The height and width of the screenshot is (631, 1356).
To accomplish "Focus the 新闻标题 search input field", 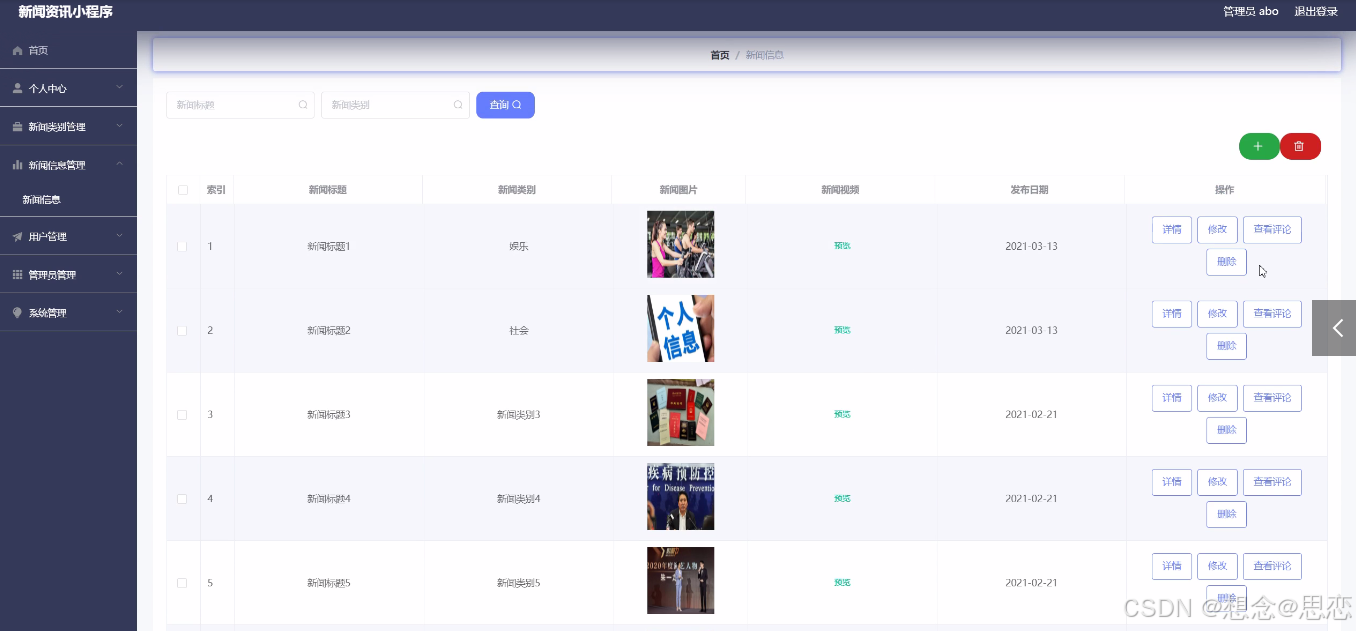I will [240, 105].
